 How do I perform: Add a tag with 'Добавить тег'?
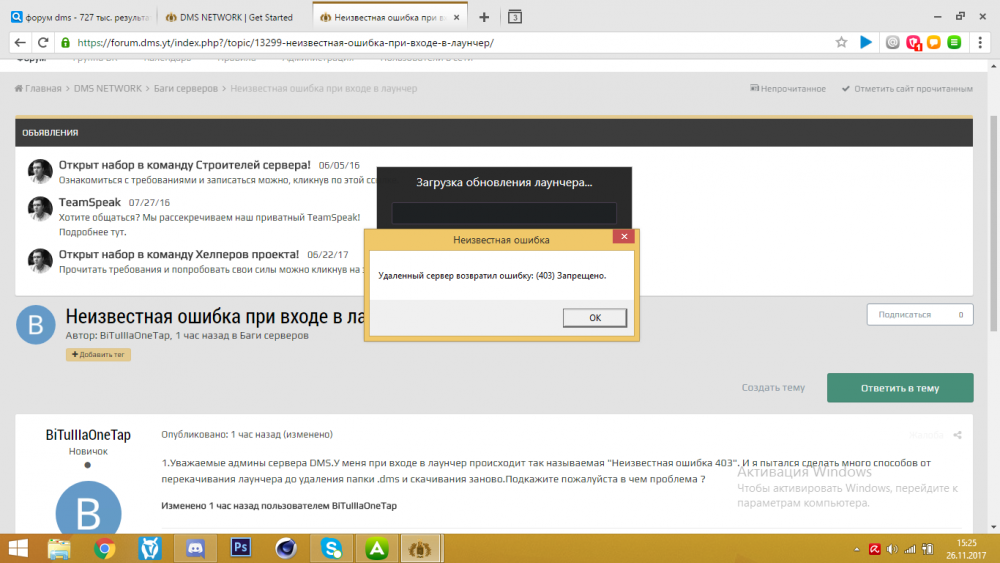(x=98, y=355)
